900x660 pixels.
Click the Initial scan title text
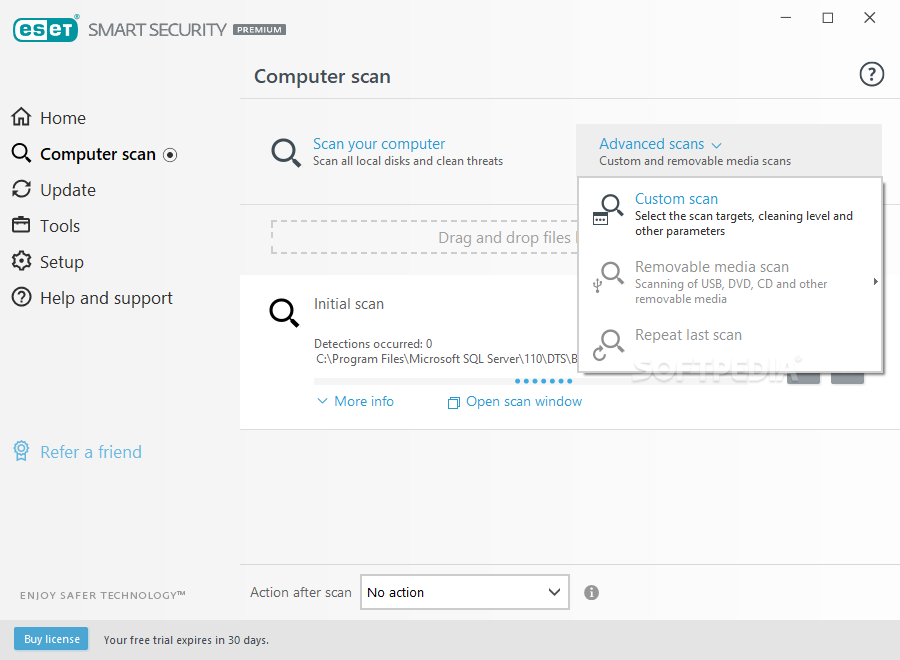click(x=349, y=304)
